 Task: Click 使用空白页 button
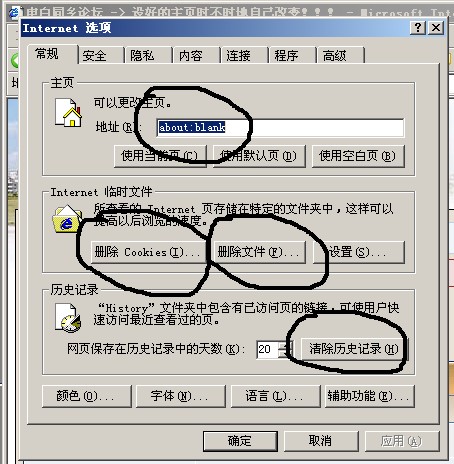click(x=358, y=156)
